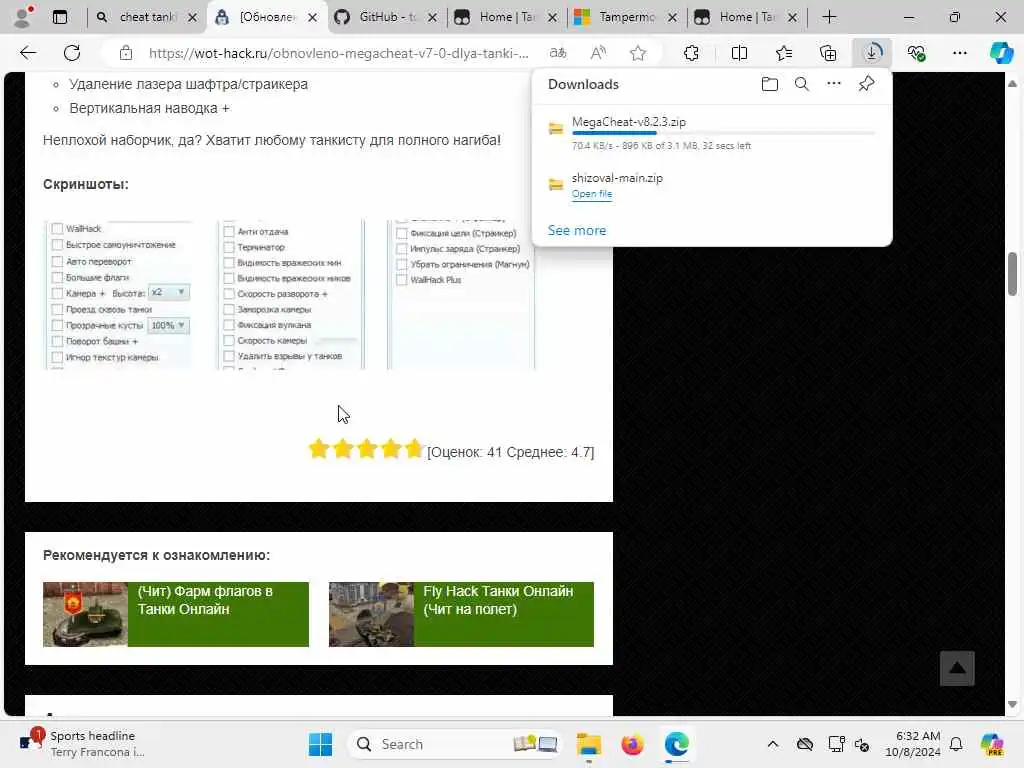Click 'See more' in Downloads panel
Screen dimensions: 1024x768
tap(577, 231)
